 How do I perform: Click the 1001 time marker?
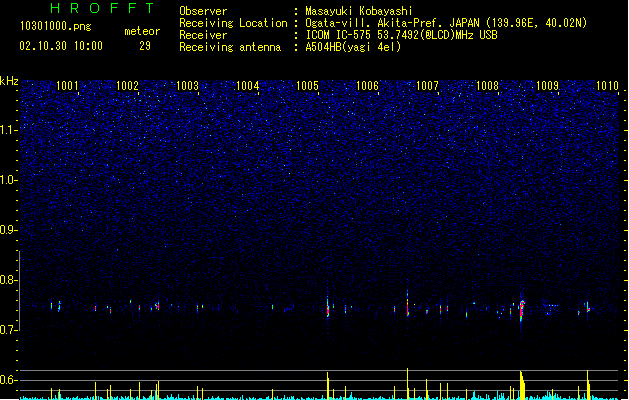pos(67,86)
